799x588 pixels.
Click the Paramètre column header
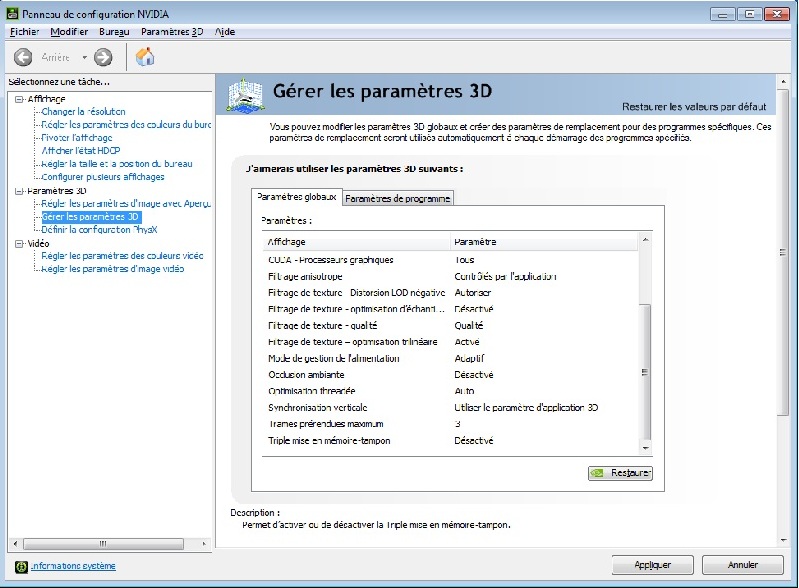[544, 242]
